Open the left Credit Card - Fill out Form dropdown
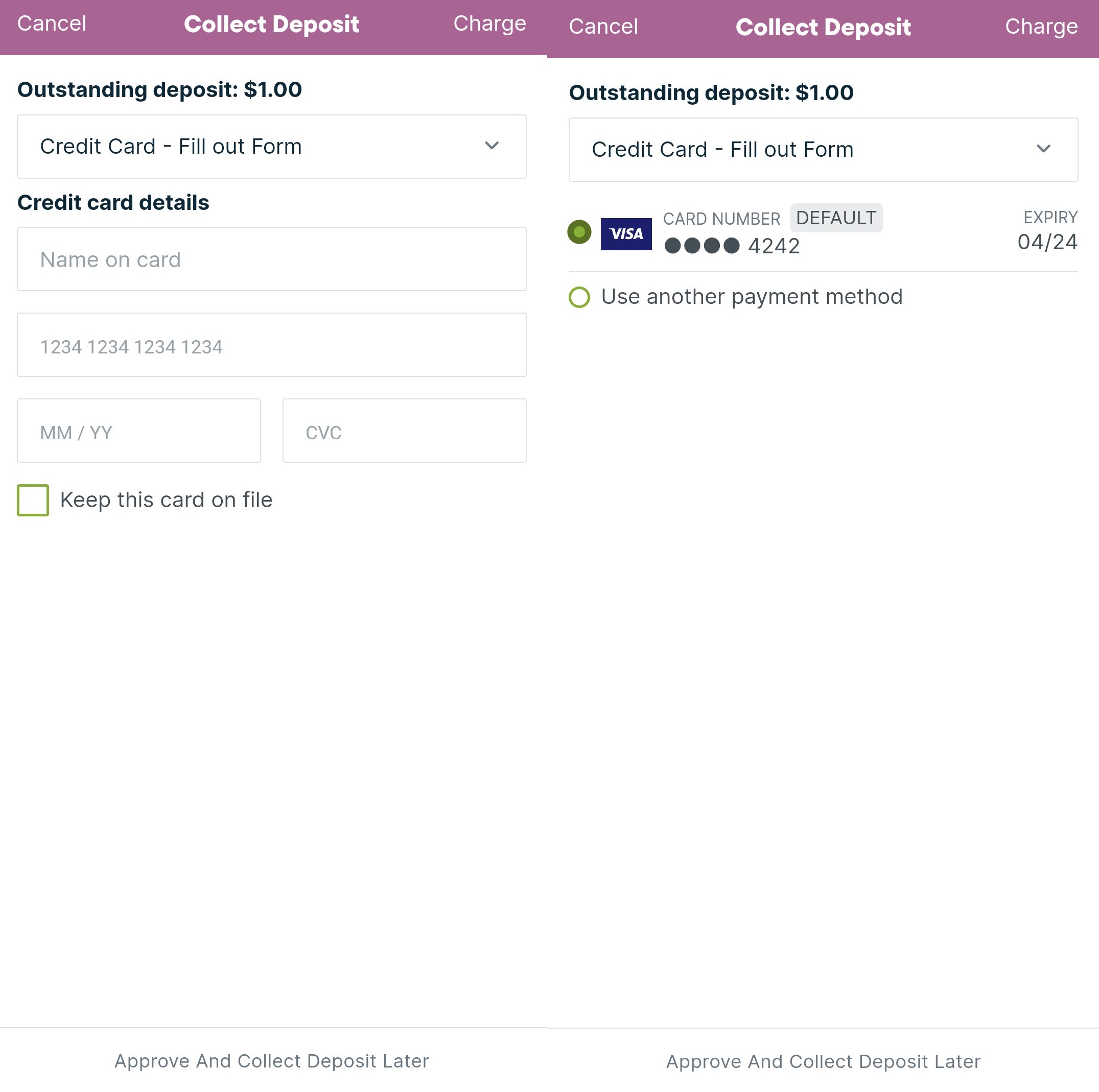 tap(271, 147)
